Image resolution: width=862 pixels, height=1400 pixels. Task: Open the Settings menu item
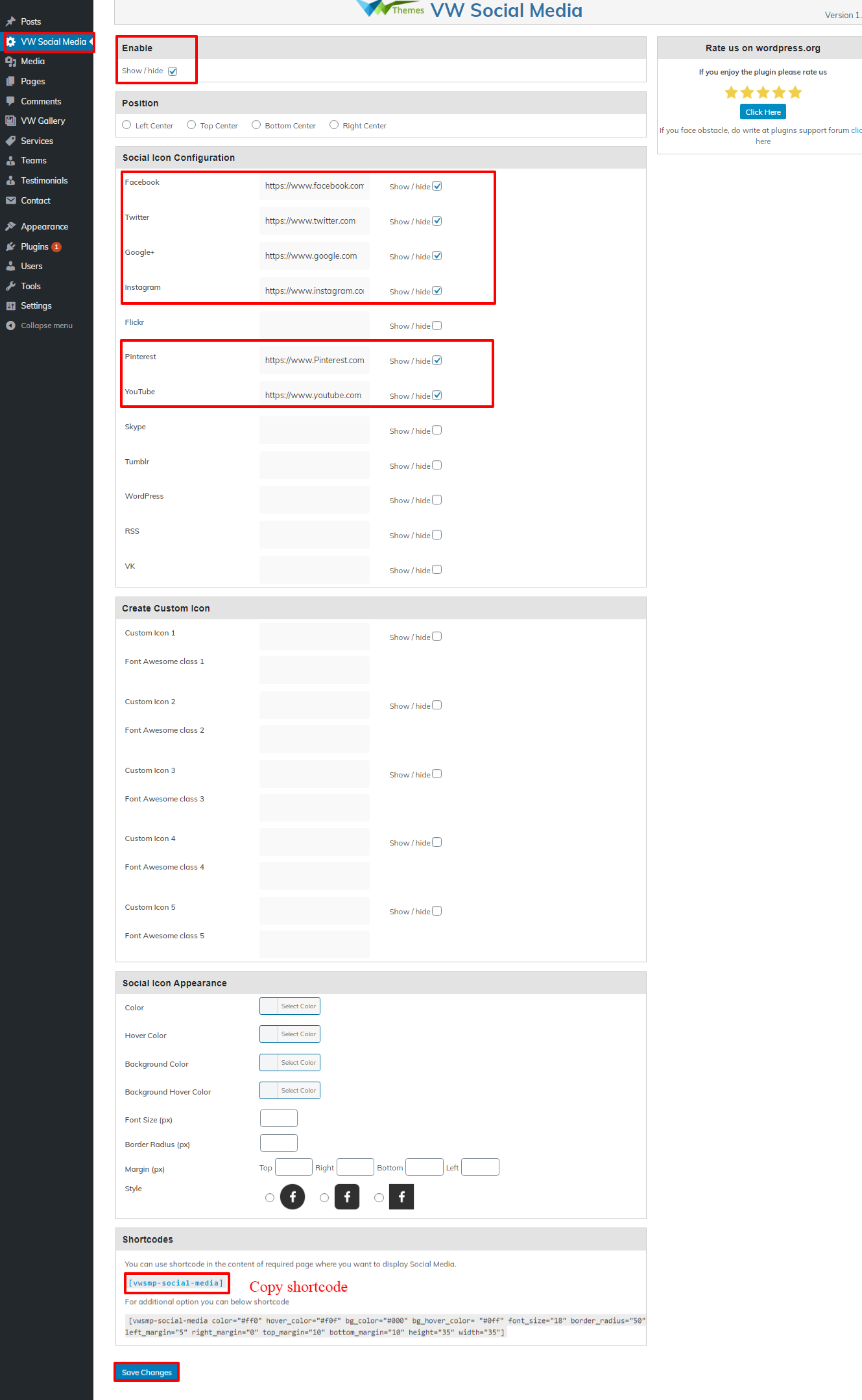(36, 305)
